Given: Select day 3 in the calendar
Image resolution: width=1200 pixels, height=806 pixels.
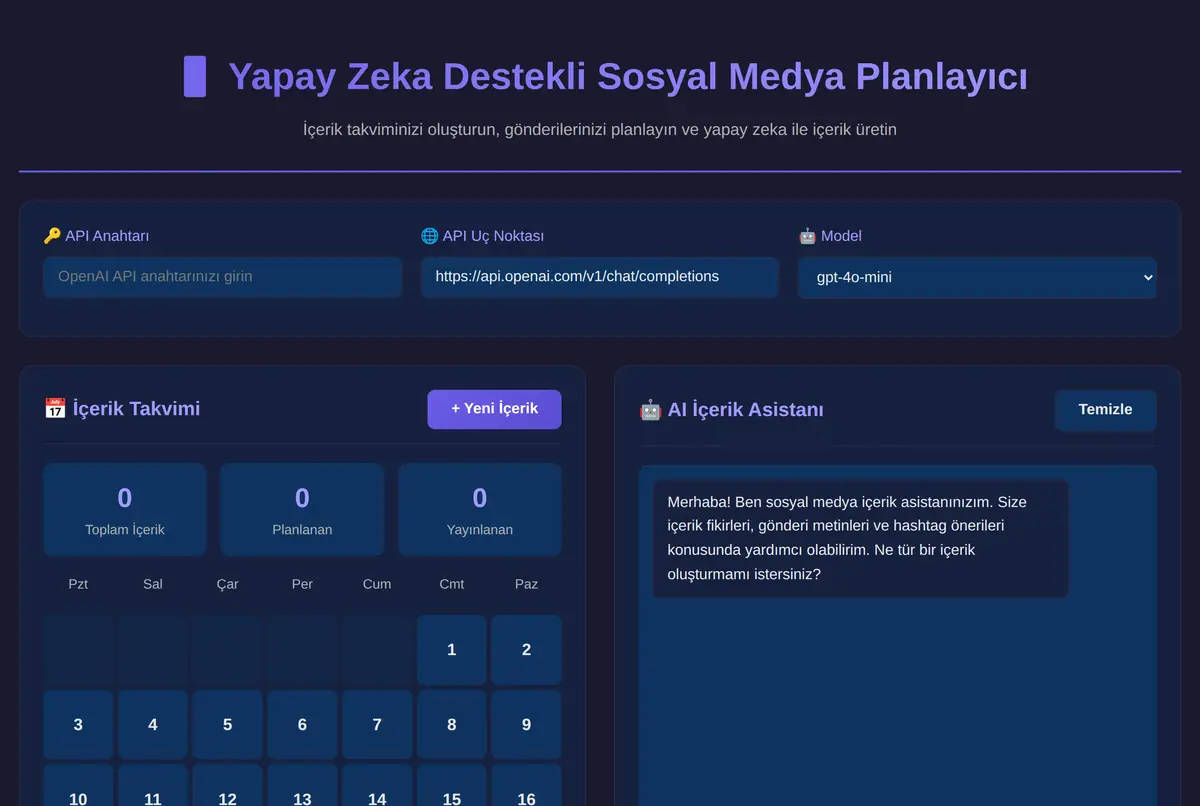Looking at the screenshot, I should pyautogui.click(x=78, y=724).
